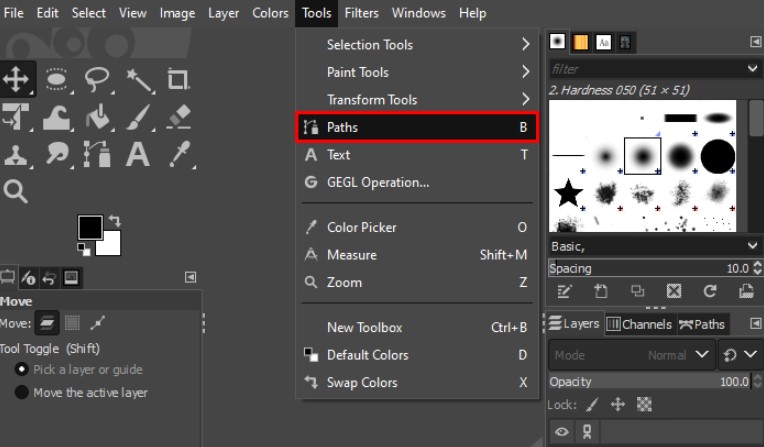Select the Text tool in toolbox
The image size is (764, 447).
click(x=138, y=154)
